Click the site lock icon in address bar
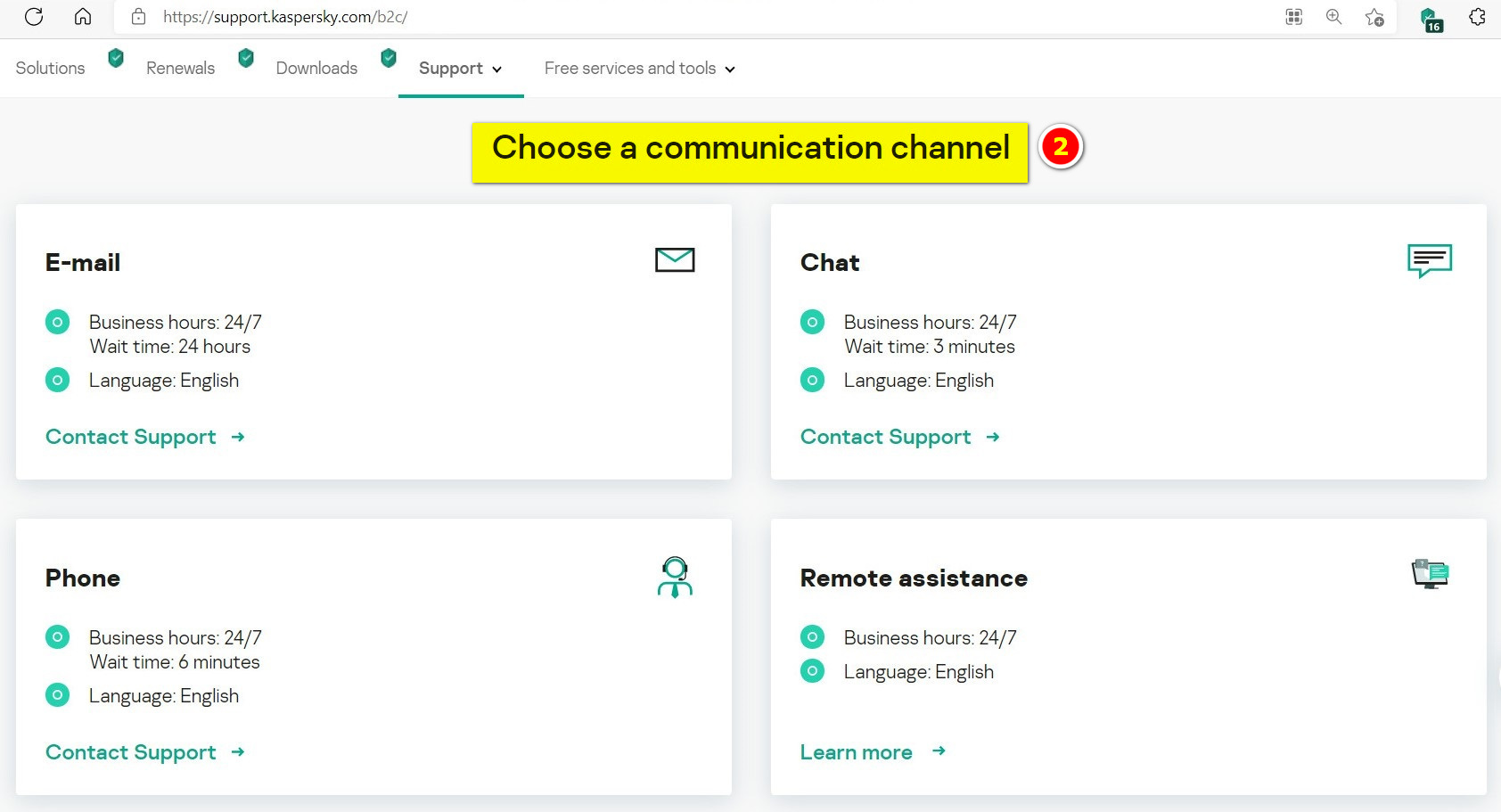This screenshot has width=1501, height=812. pyautogui.click(x=138, y=17)
